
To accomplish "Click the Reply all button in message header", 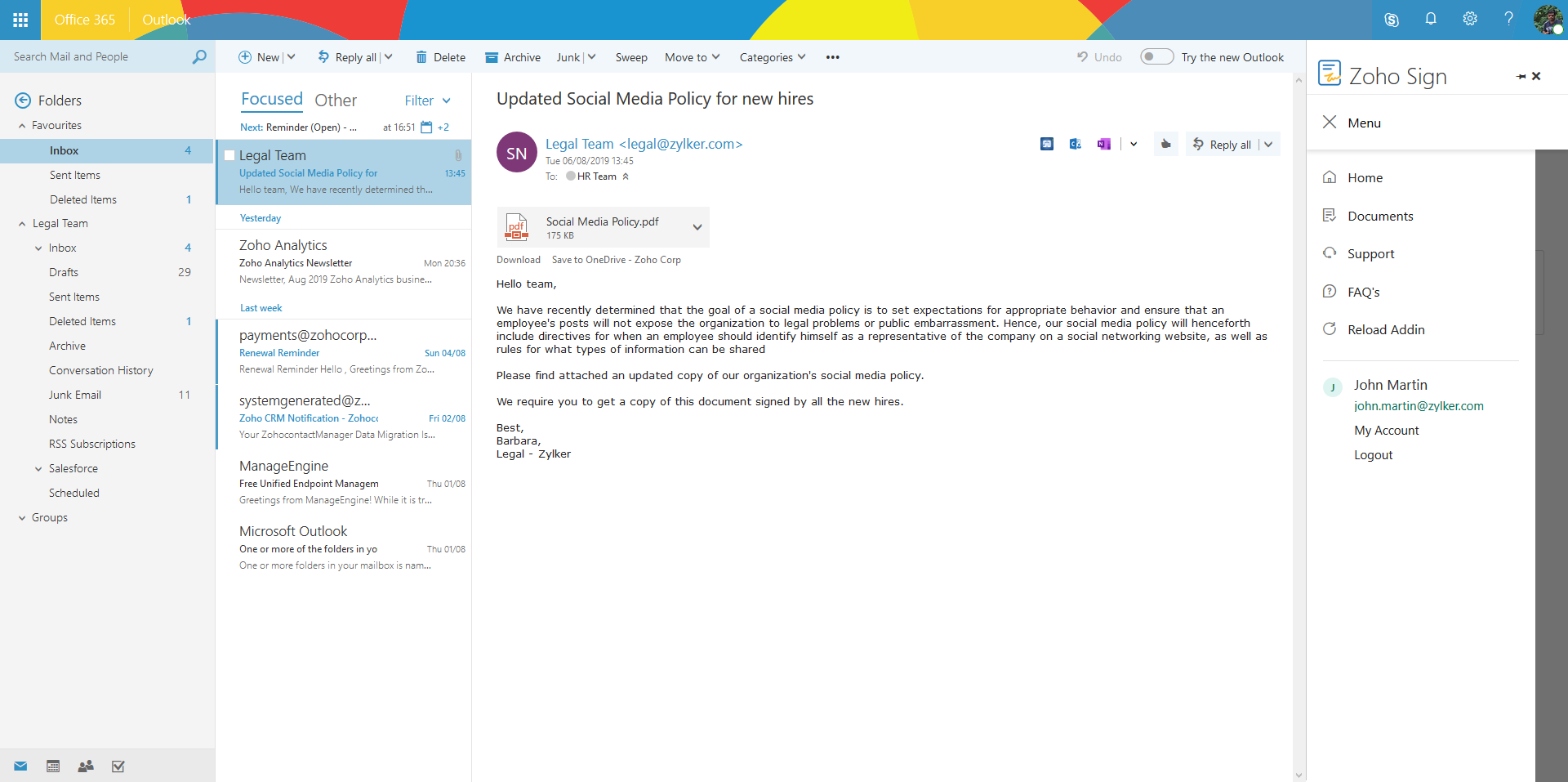I will click(1222, 145).
